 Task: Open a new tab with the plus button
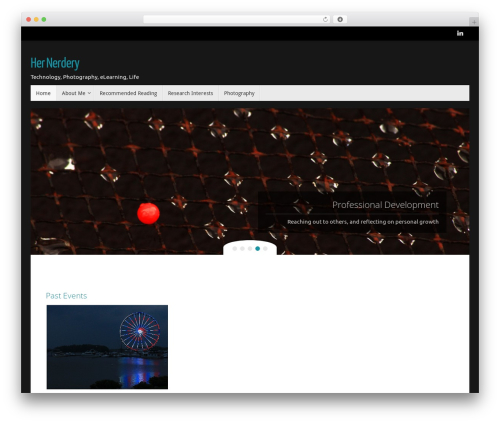474,22
